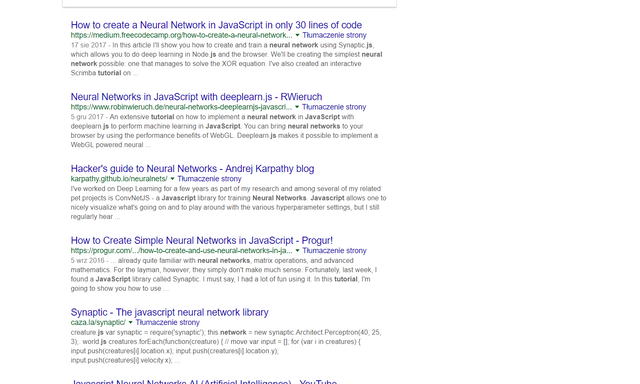Expand dropdown arrow beside medium.freecodecamp.org URL

[297, 35]
